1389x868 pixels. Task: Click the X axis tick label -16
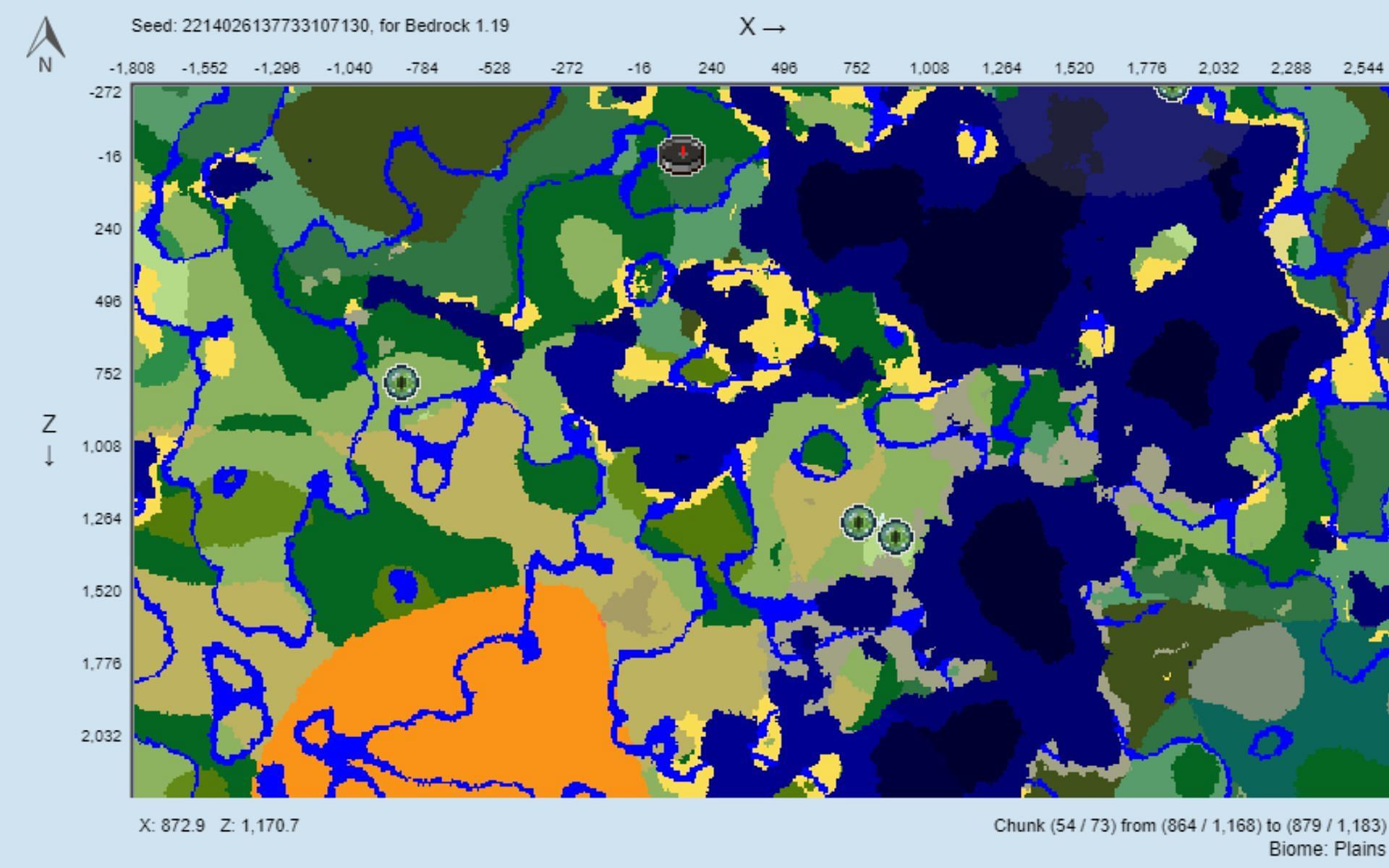point(639,68)
